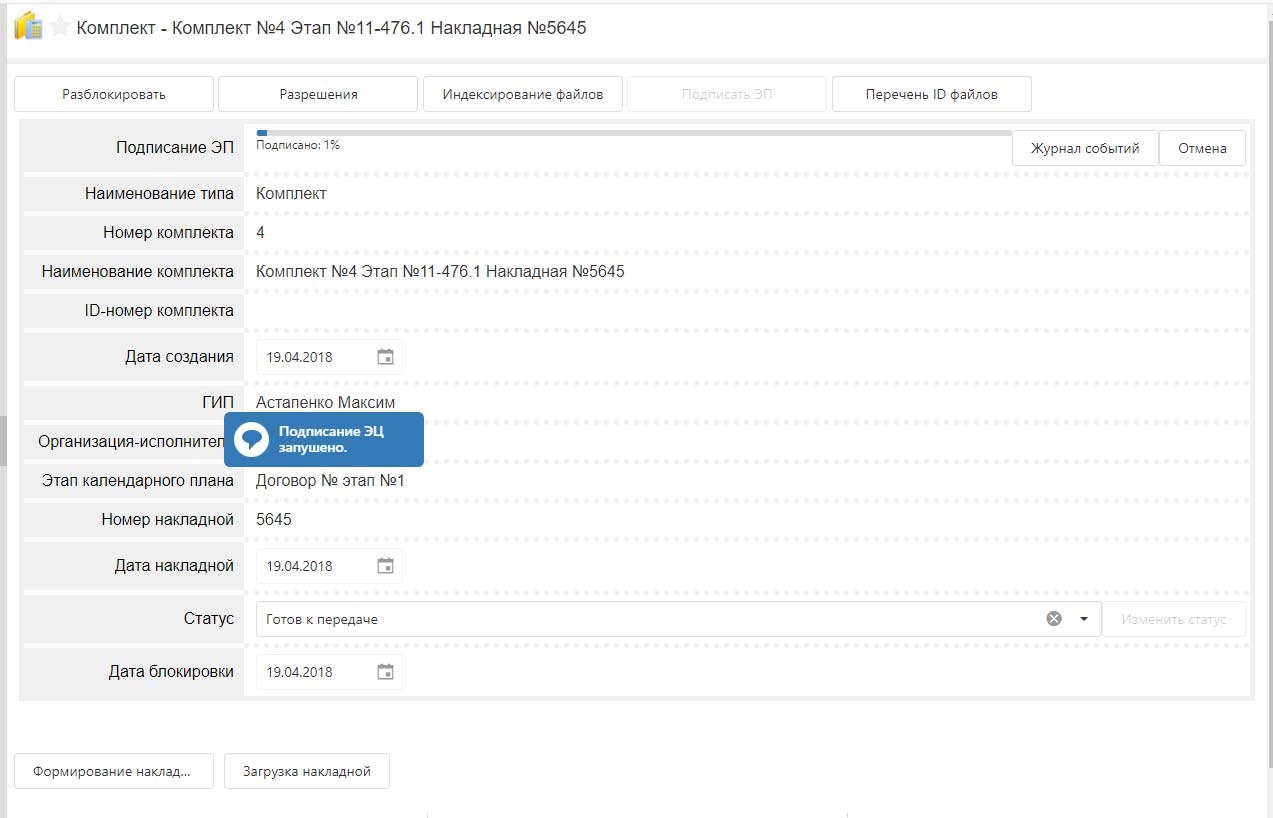Expand the Статус dropdown arrow

1084,619
